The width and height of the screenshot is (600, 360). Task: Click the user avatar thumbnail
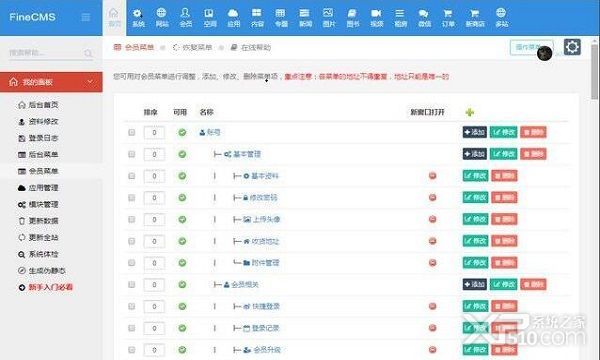pyautogui.click(x=544, y=53)
